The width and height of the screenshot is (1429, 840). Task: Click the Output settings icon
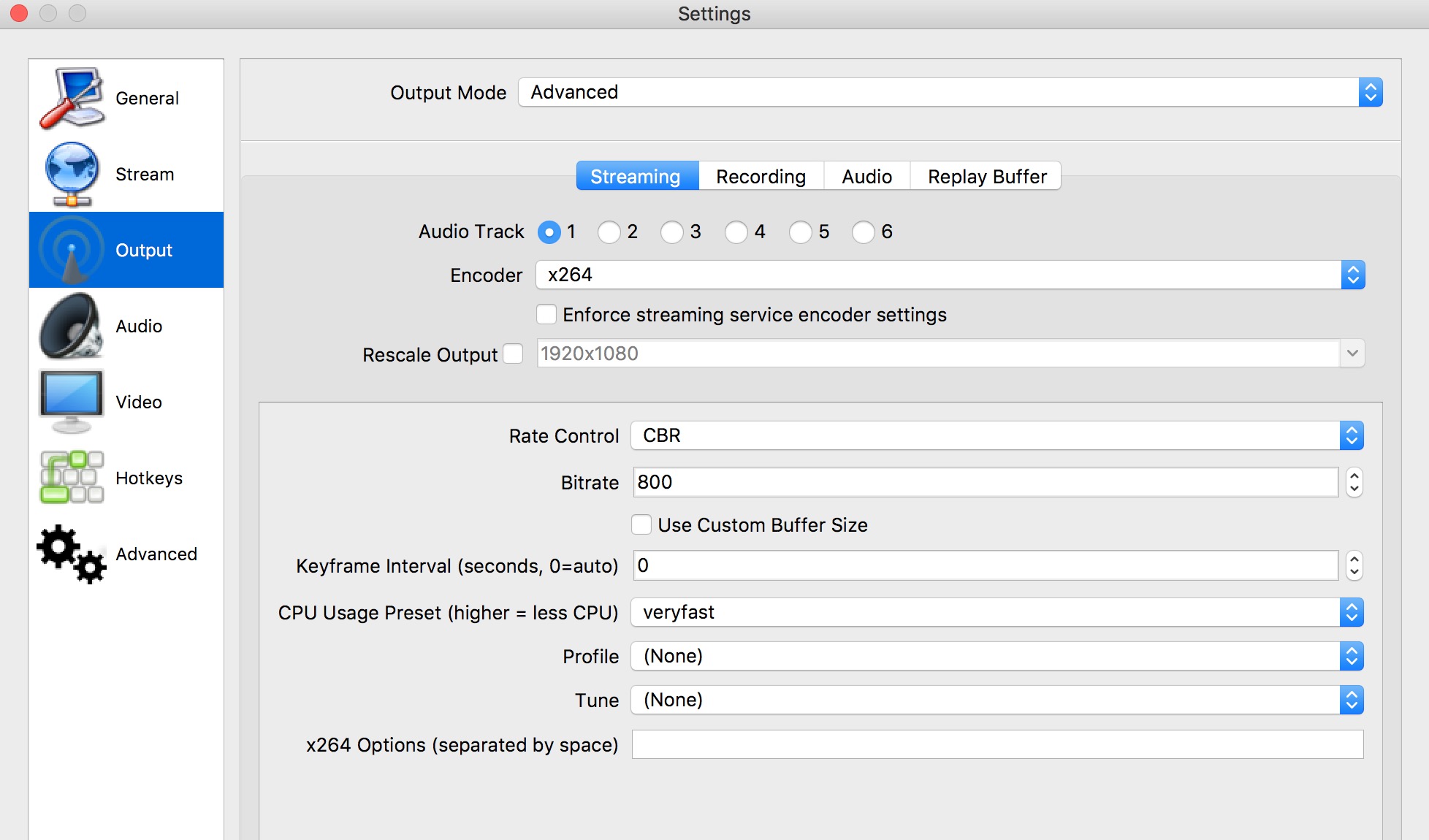[70, 250]
